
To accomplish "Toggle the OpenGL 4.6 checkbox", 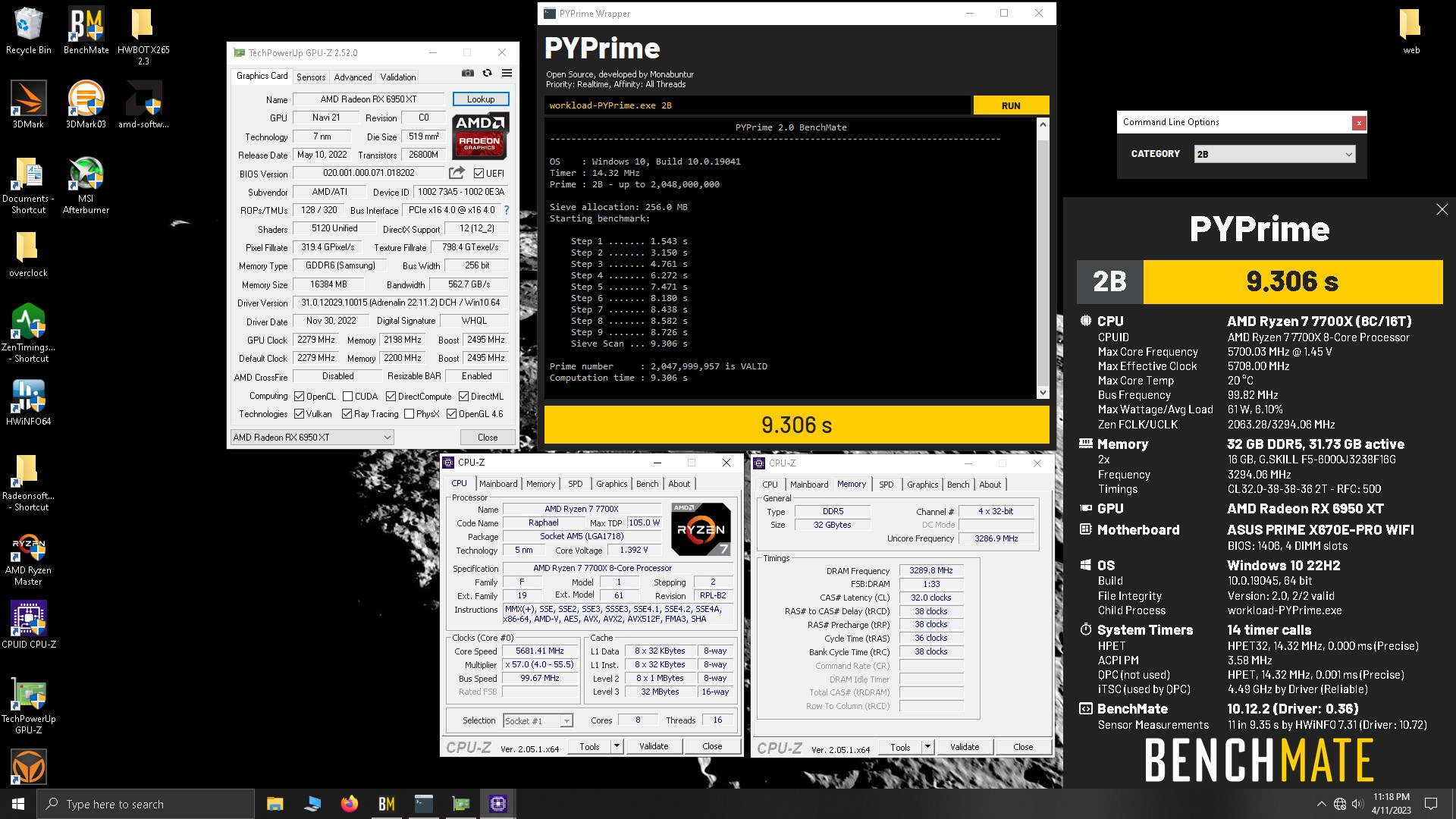I will click(x=451, y=414).
